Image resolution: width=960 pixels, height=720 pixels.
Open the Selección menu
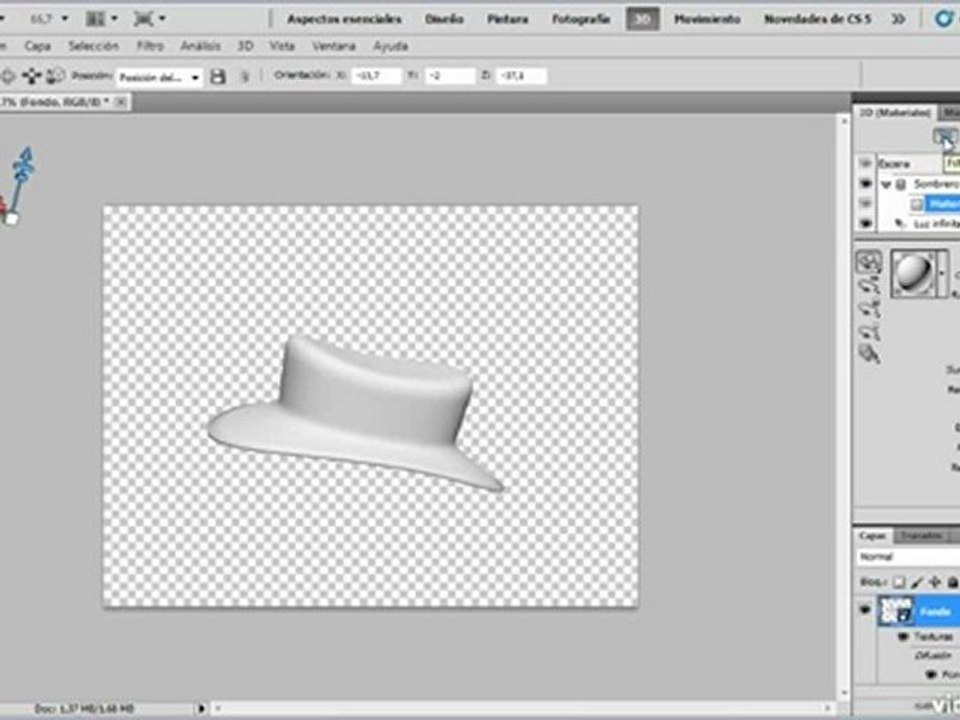point(93,46)
